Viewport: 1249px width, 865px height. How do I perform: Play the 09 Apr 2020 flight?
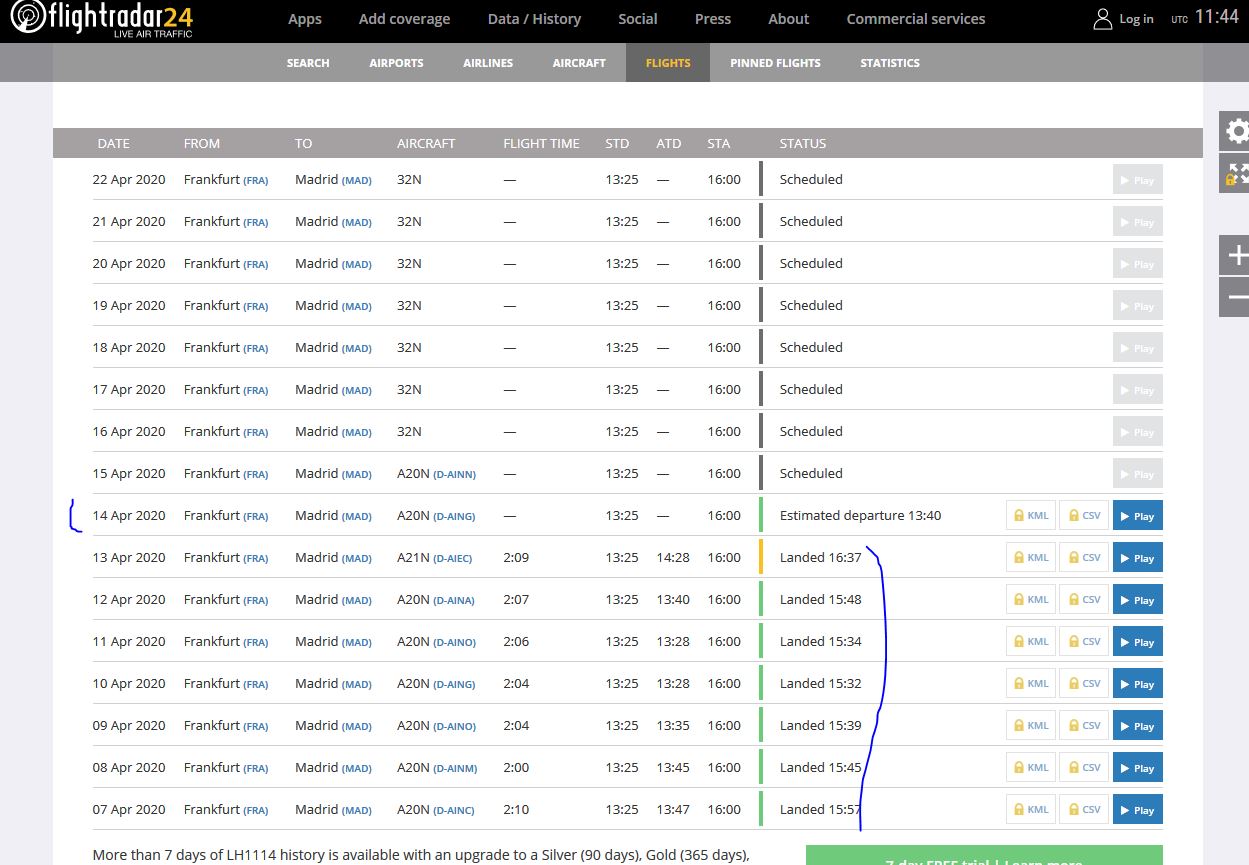(x=1138, y=726)
